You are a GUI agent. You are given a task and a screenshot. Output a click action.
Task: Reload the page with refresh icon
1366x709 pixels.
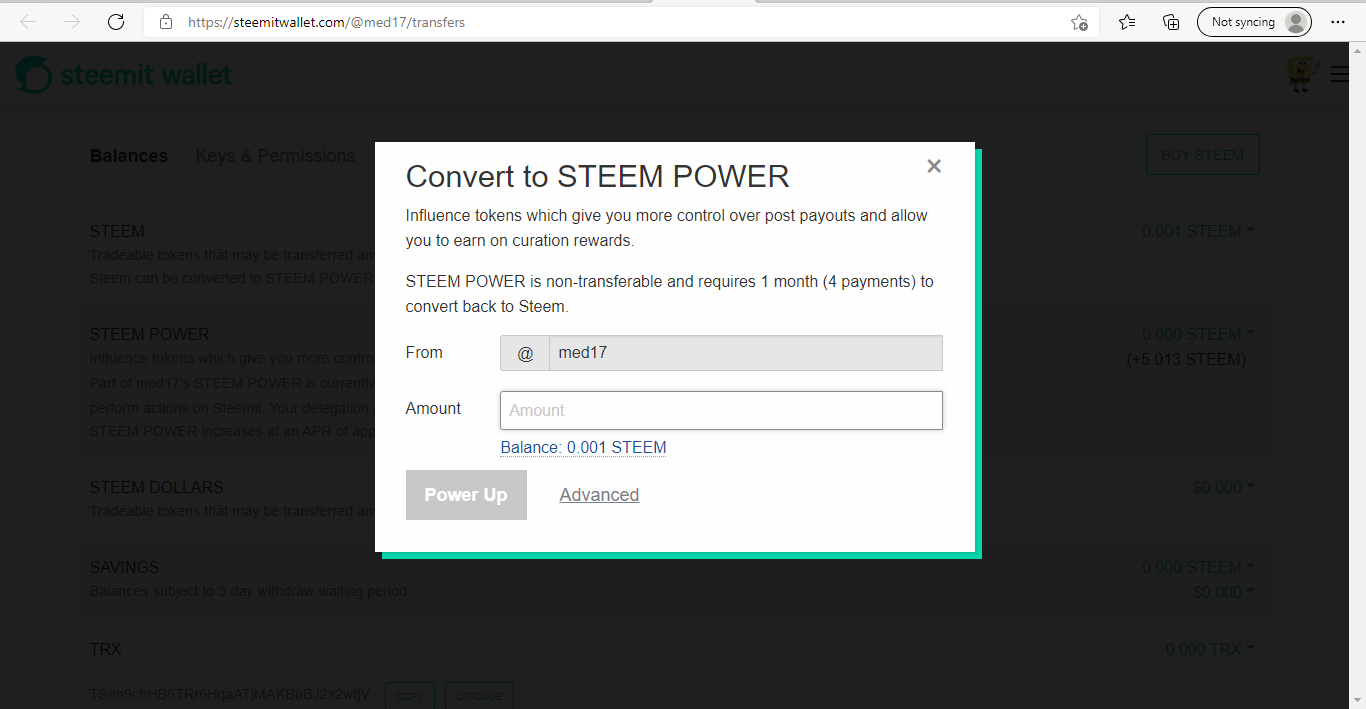coord(116,21)
